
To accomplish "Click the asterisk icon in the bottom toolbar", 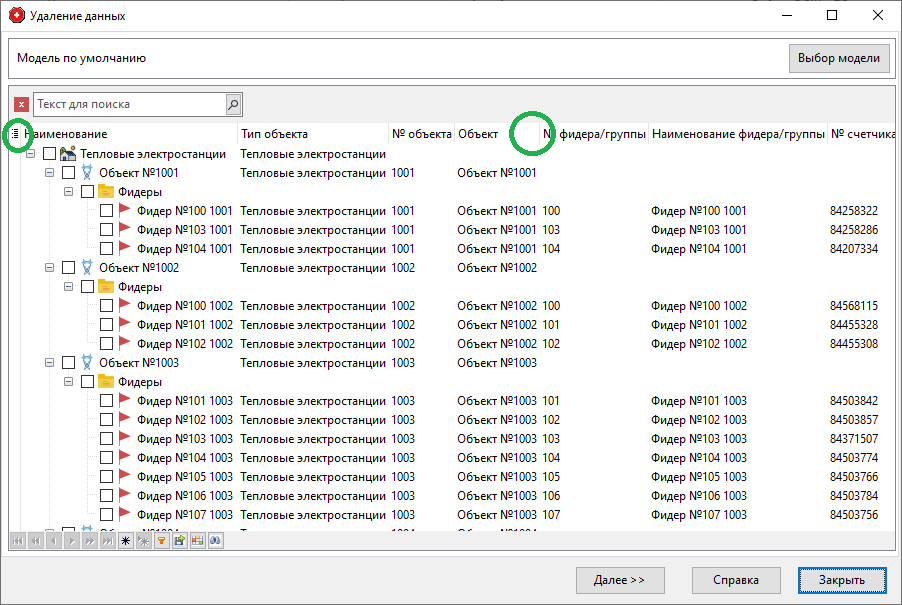I will tap(126, 540).
